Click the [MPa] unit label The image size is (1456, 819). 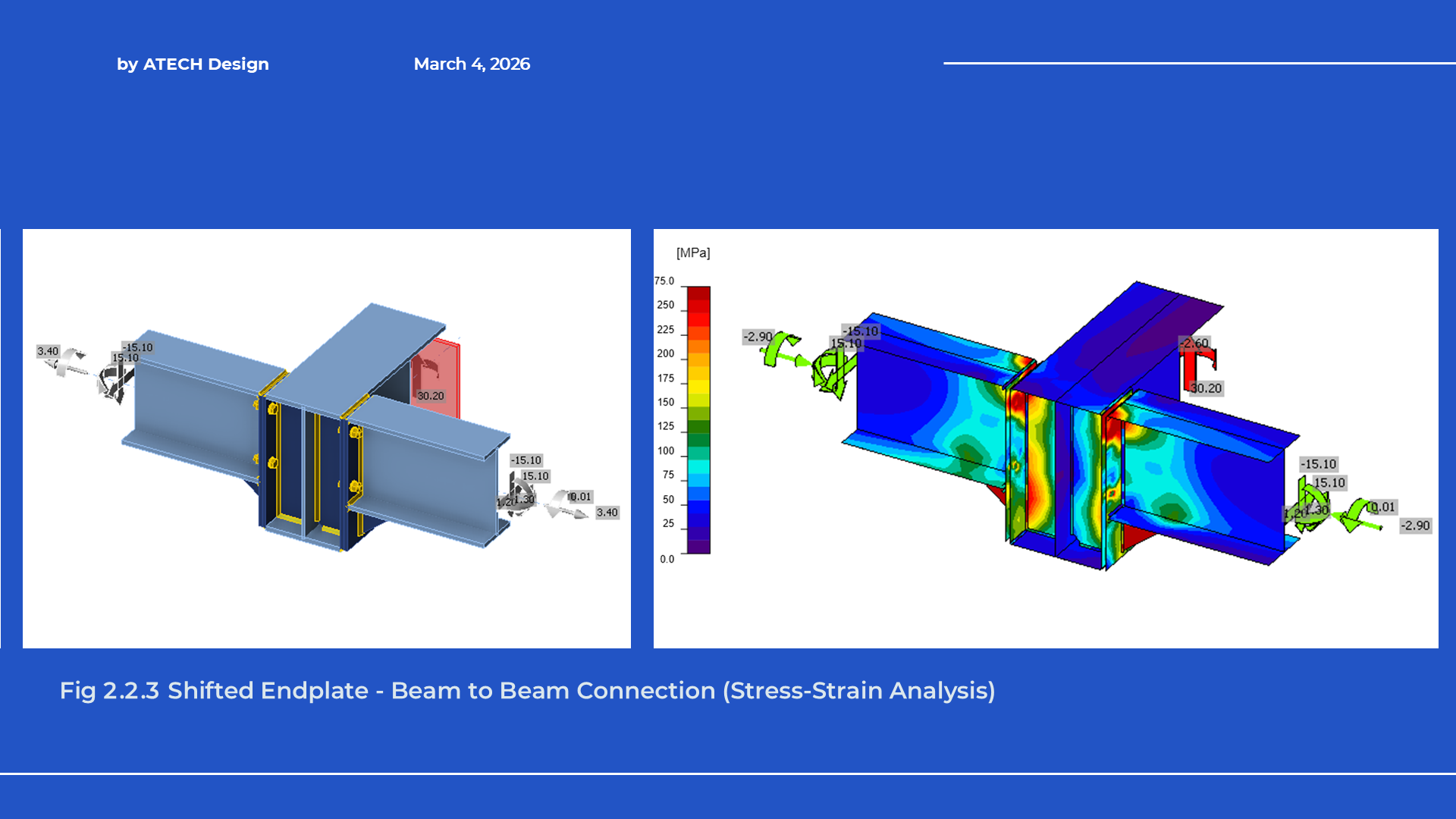[x=692, y=253]
